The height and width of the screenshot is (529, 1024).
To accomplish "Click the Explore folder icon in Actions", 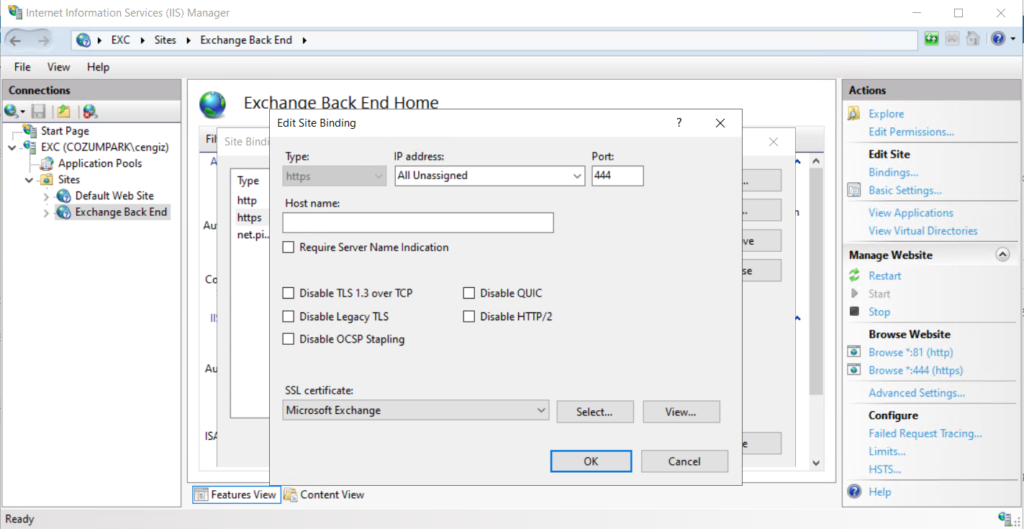I will coord(854,114).
